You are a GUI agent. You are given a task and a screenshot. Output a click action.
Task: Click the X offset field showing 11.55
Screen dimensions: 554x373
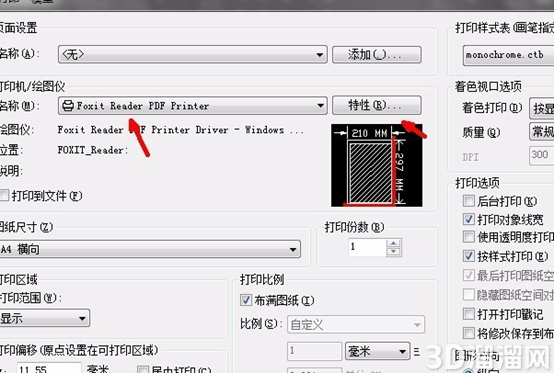click(48, 368)
